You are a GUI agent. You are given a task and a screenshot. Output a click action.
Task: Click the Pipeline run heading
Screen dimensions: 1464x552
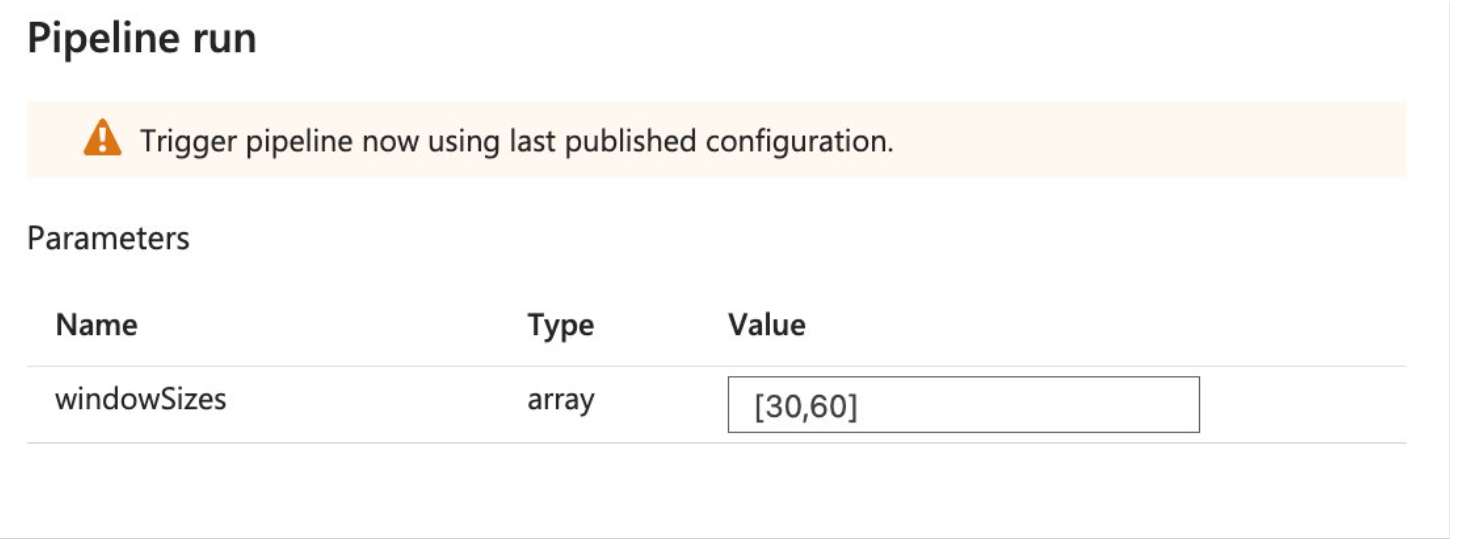pyautogui.click(x=142, y=39)
